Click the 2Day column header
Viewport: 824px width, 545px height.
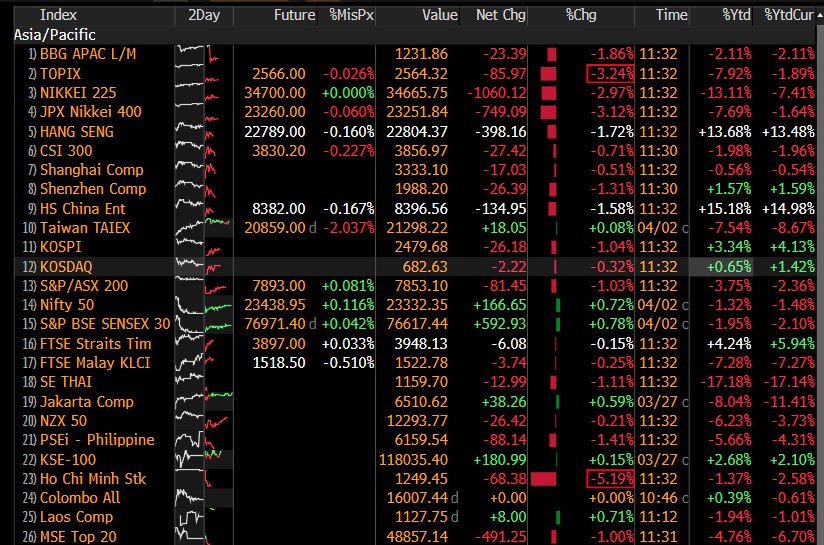point(204,15)
